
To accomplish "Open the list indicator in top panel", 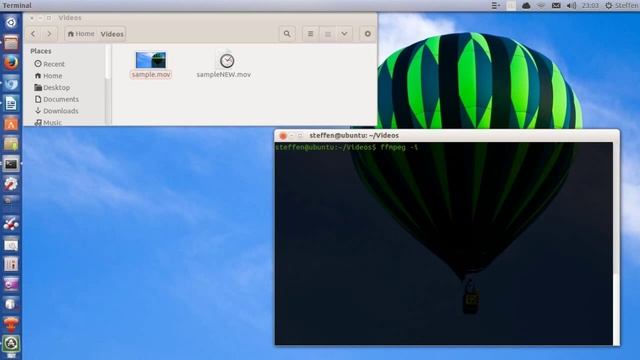I will pyautogui.click(x=495, y=5).
